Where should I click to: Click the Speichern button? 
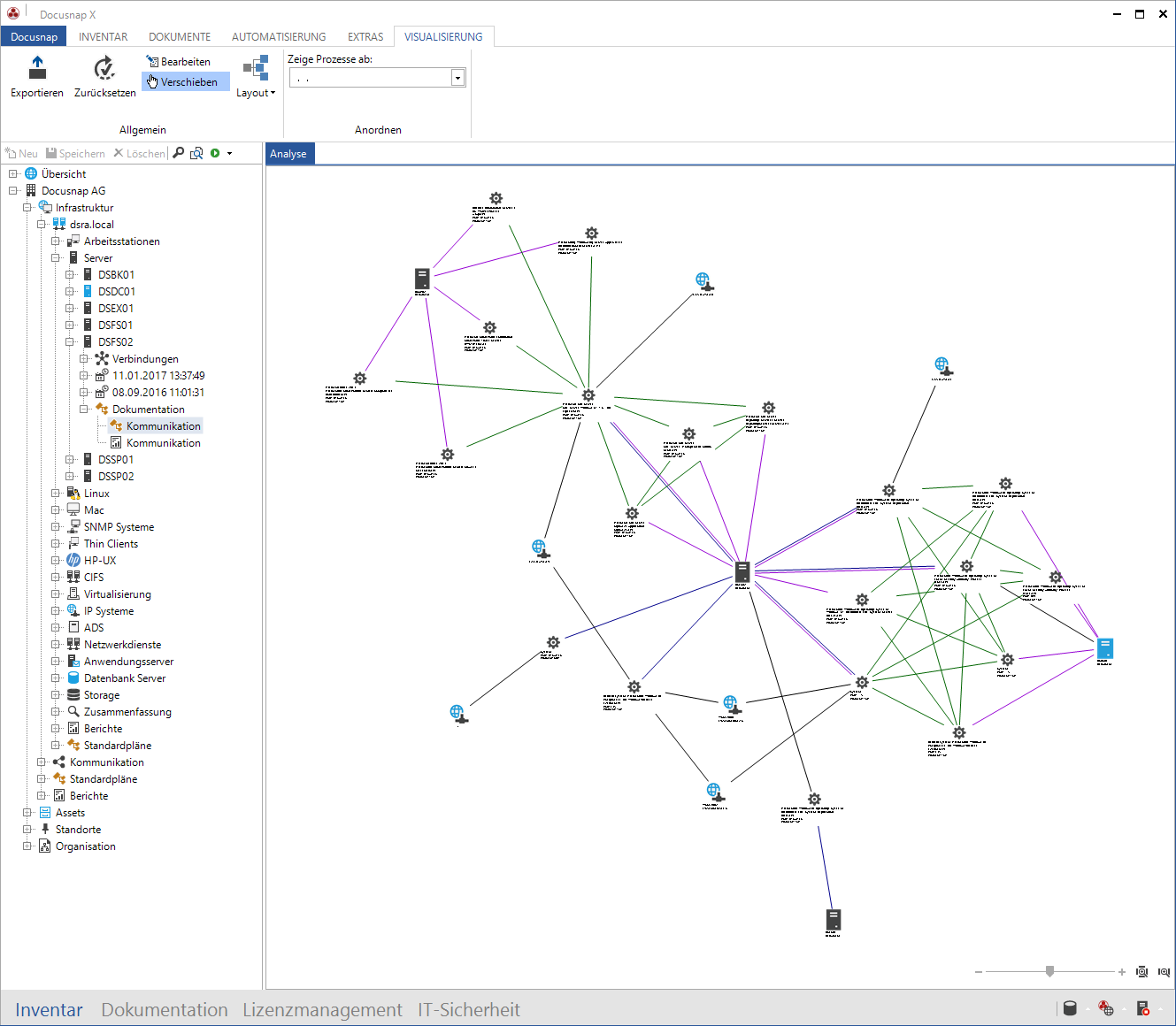pyautogui.click(x=75, y=154)
